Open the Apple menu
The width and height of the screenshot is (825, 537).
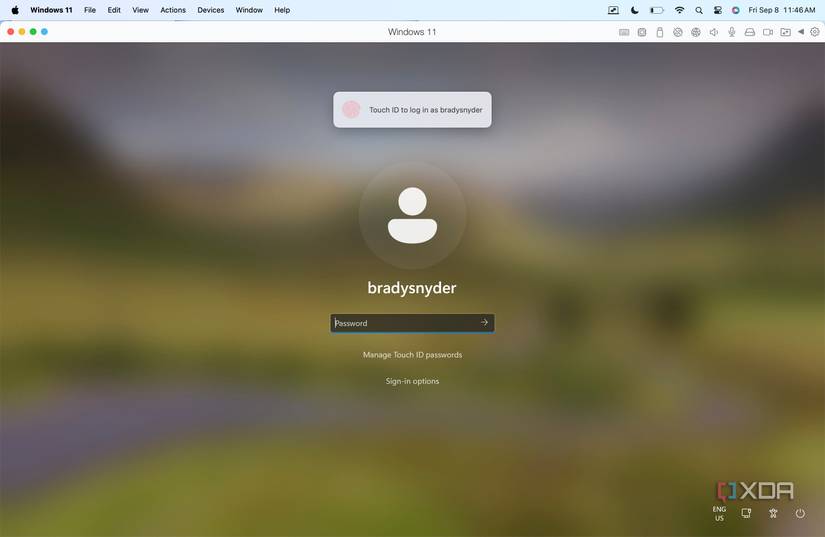pyautogui.click(x=15, y=10)
